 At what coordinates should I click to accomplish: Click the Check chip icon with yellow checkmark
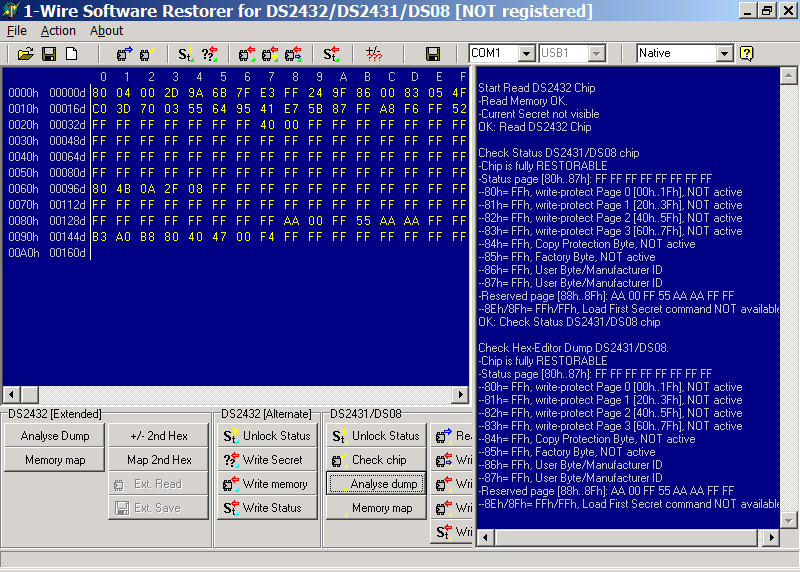[147, 54]
